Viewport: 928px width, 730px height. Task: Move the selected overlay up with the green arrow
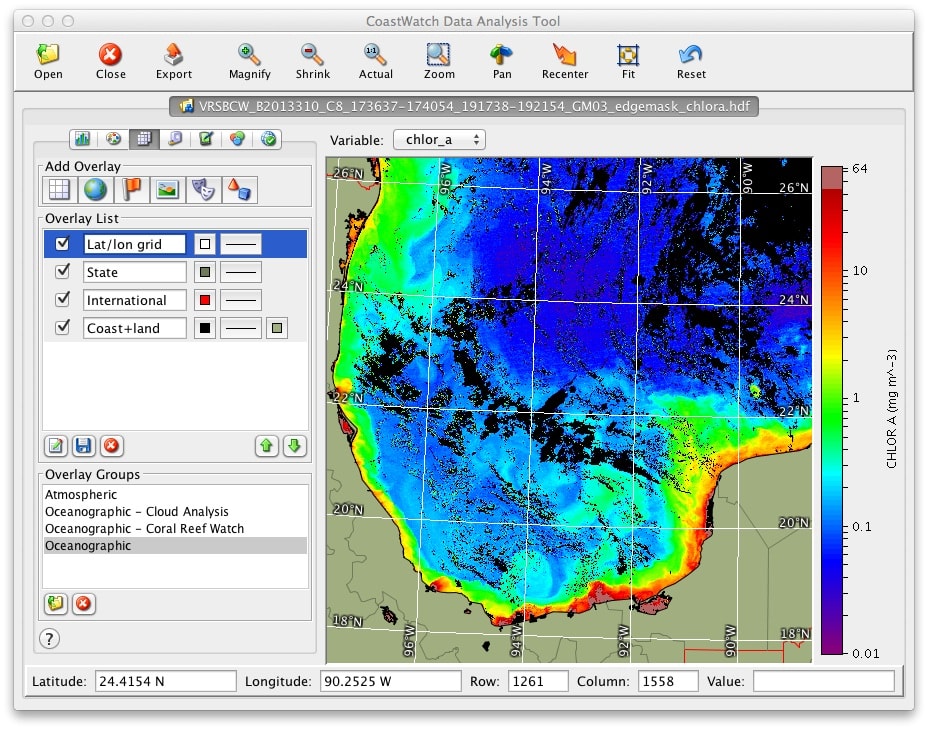click(x=267, y=446)
